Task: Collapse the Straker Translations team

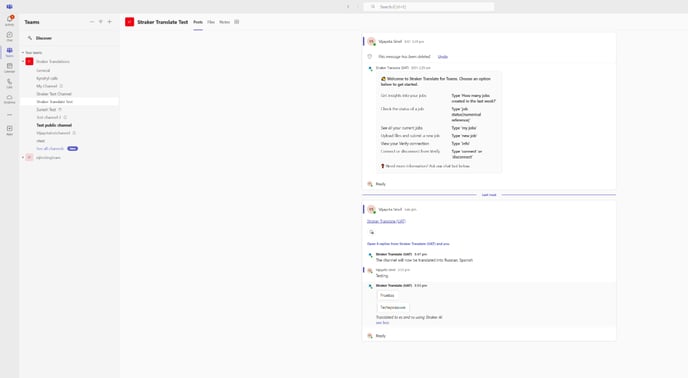Action: [23, 61]
